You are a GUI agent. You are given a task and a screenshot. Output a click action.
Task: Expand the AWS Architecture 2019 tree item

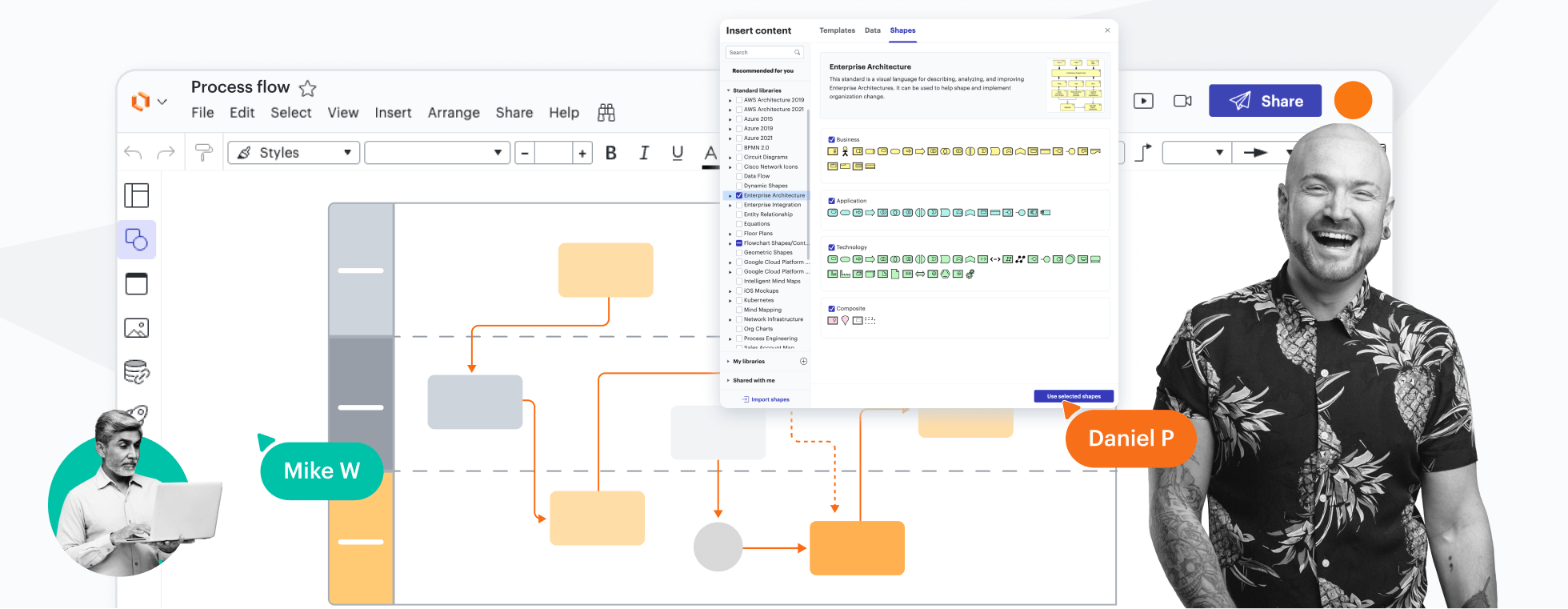pos(730,100)
